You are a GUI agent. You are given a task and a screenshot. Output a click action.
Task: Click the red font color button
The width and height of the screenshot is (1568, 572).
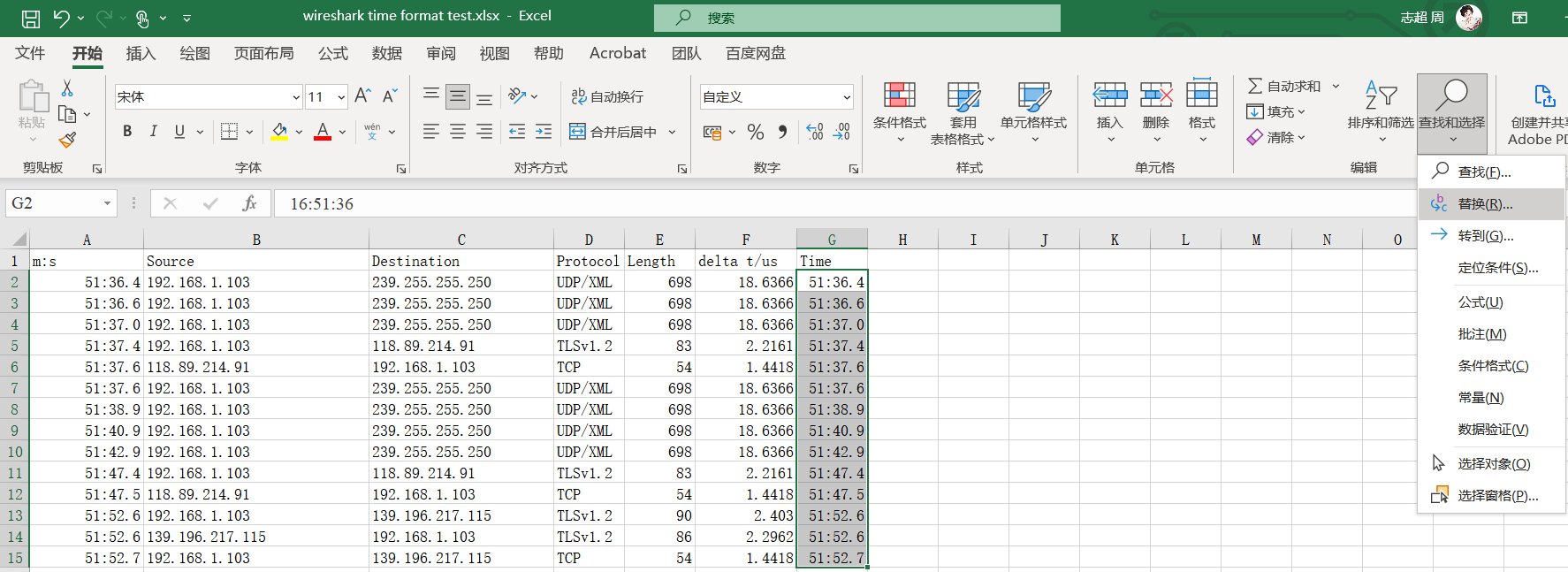[x=323, y=132]
